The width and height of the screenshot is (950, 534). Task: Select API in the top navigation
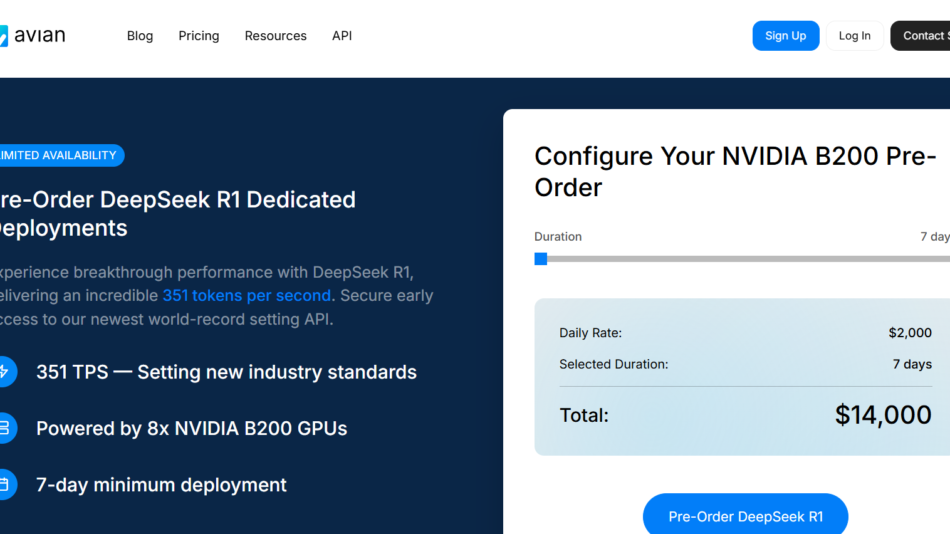(x=342, y=36)
